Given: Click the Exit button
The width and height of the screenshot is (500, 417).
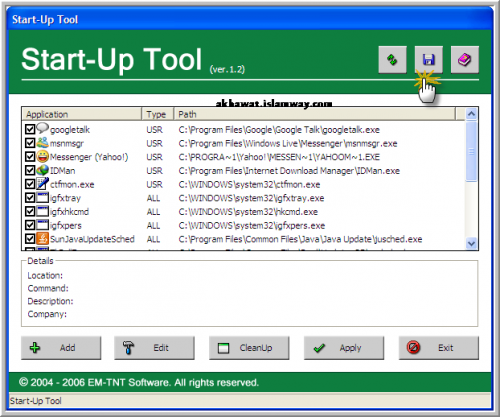Looking at the screenshot, I should 439,348.
